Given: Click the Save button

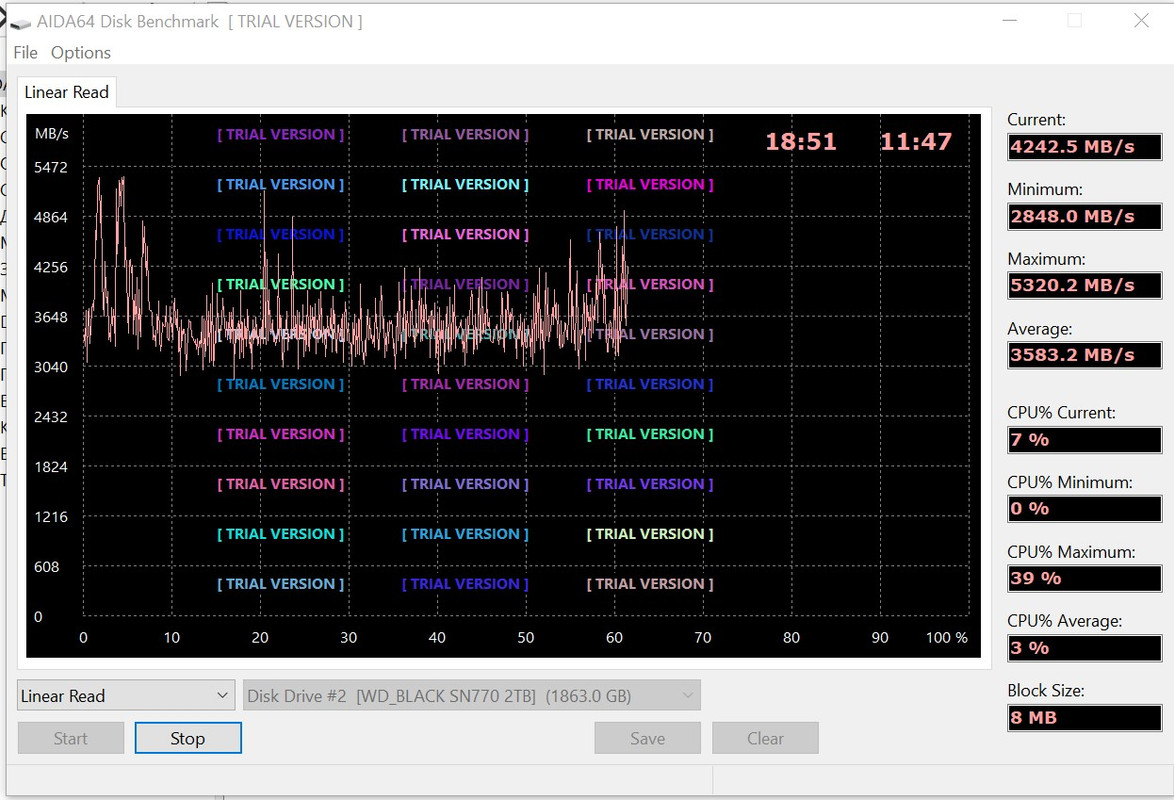Looking at the screenshot, I should tap(648, 738).
